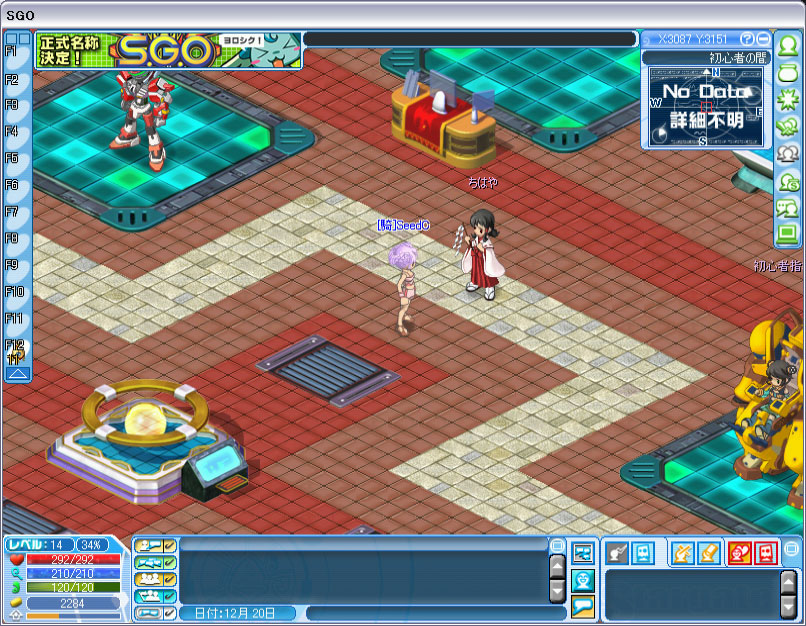Image resolution: width=806 pixels, height=626 pixels.
Task: Toggle the green multi-bubble chat channel
Action: click(155, 563)
